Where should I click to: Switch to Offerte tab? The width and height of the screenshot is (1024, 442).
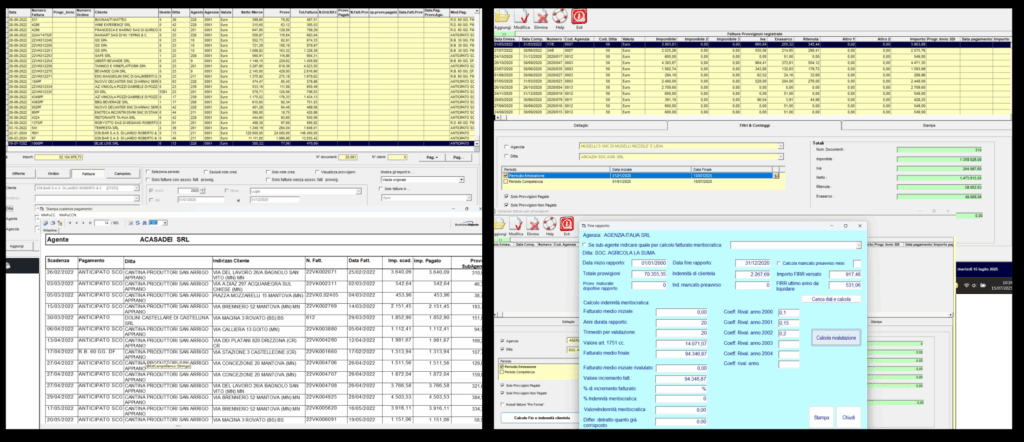18,174
